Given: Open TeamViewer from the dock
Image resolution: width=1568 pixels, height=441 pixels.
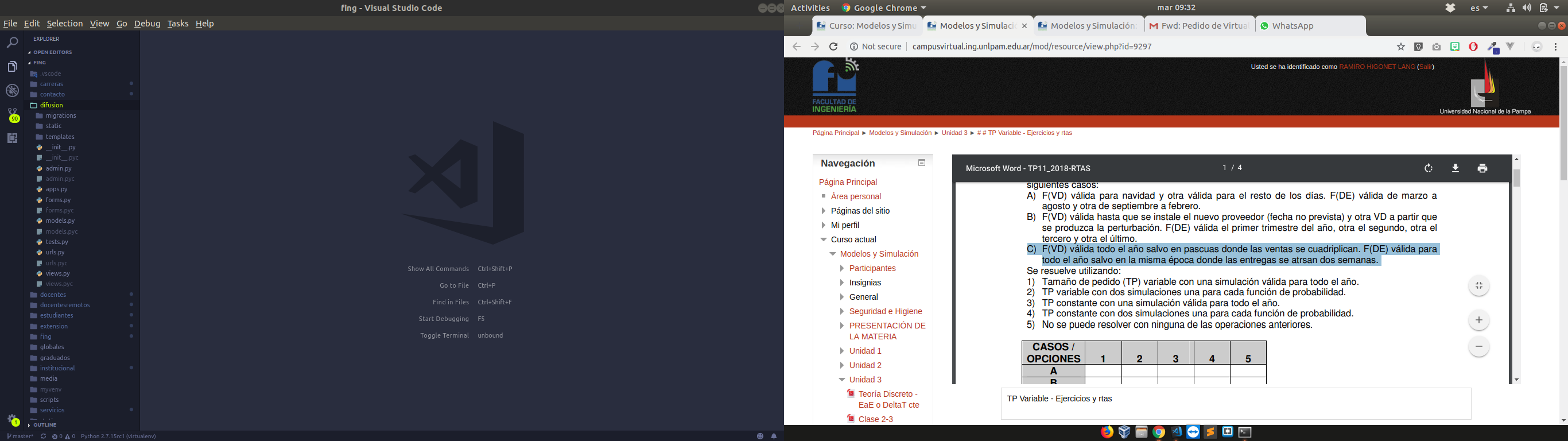Looking at the screenshot, I should click(x=1193, y=432).
